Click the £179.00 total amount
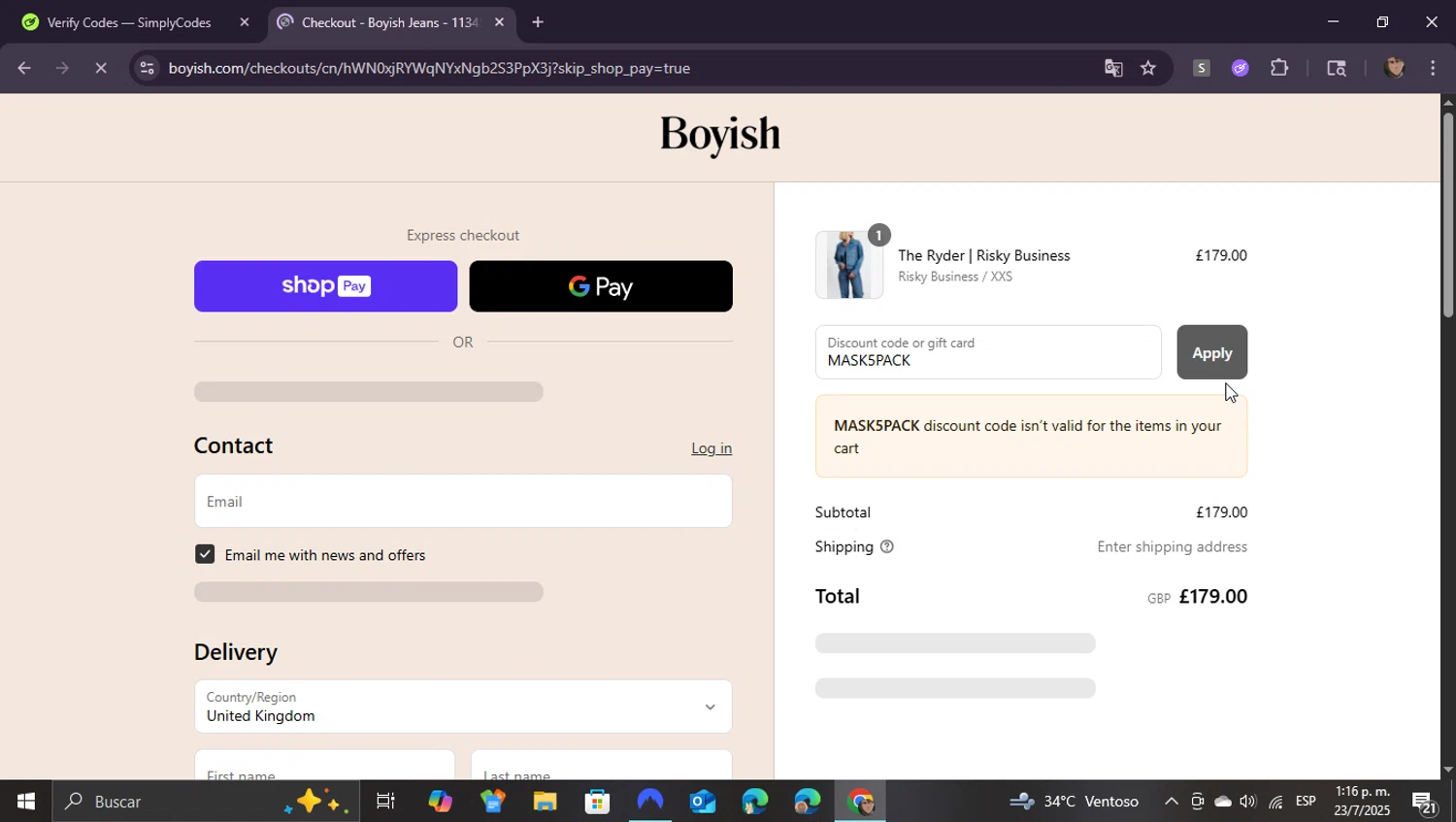The height and width of the screenshot is (822, 1456). (x=1213, y=597)
